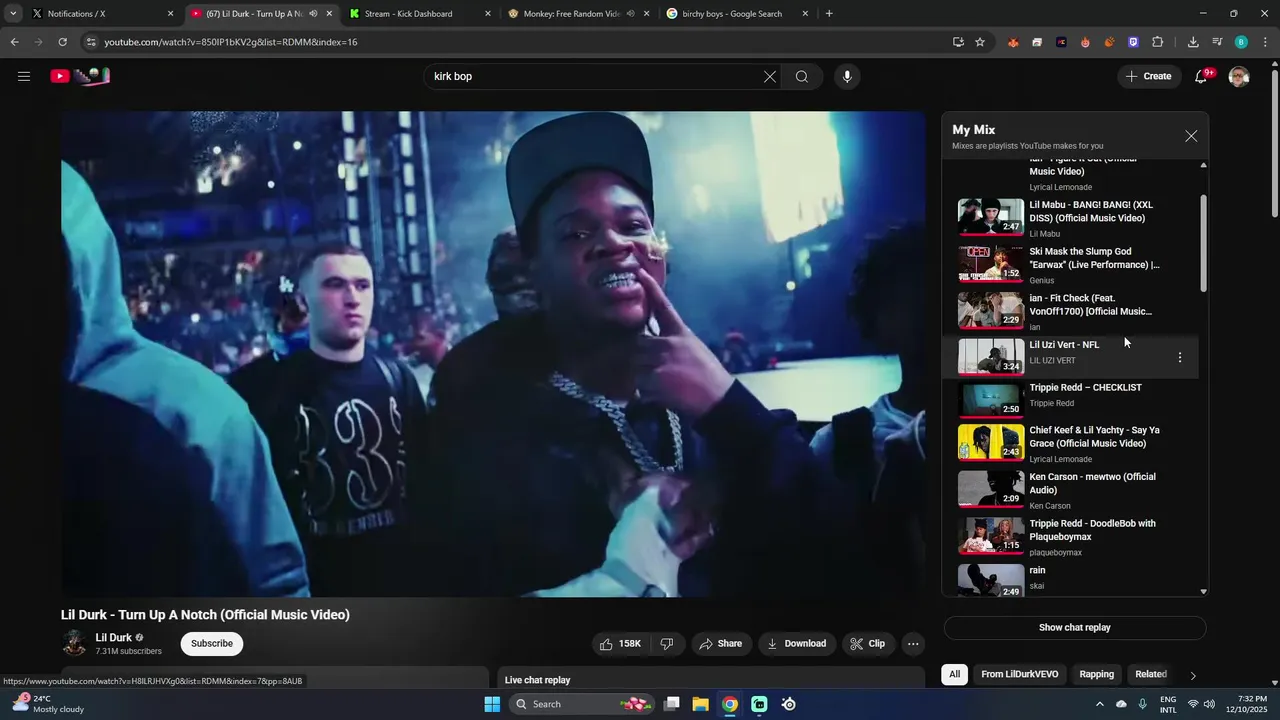This screenshot has width=1280, height=720.
Task: Download the video
Action: [x=797, y=644]
